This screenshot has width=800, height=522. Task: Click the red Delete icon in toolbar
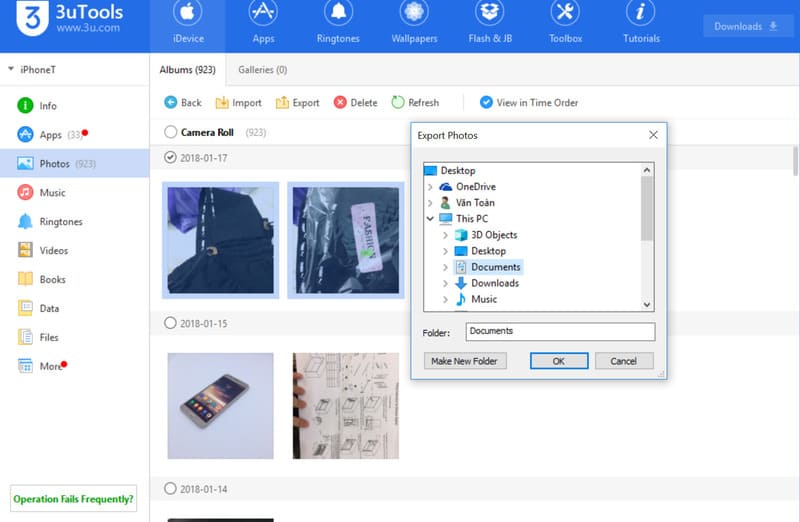341,102
